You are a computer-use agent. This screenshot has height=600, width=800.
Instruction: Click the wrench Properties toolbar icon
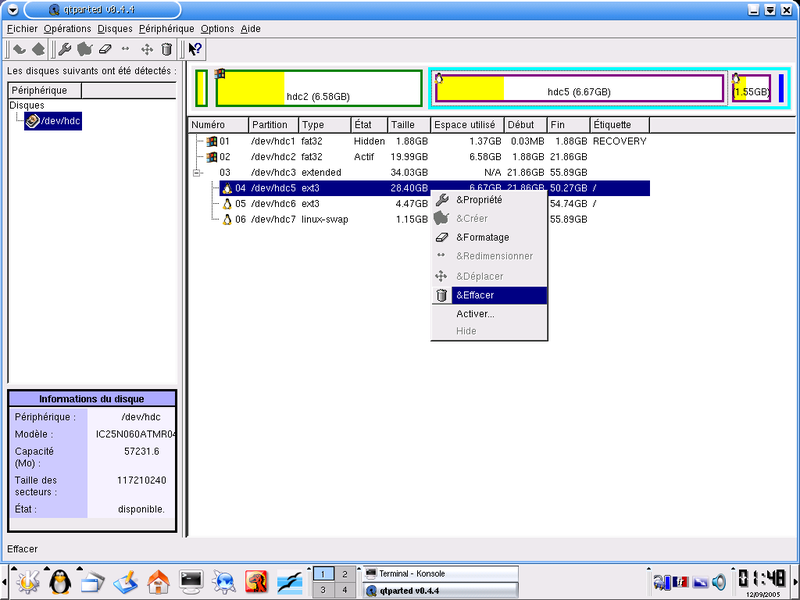point(65,49)
